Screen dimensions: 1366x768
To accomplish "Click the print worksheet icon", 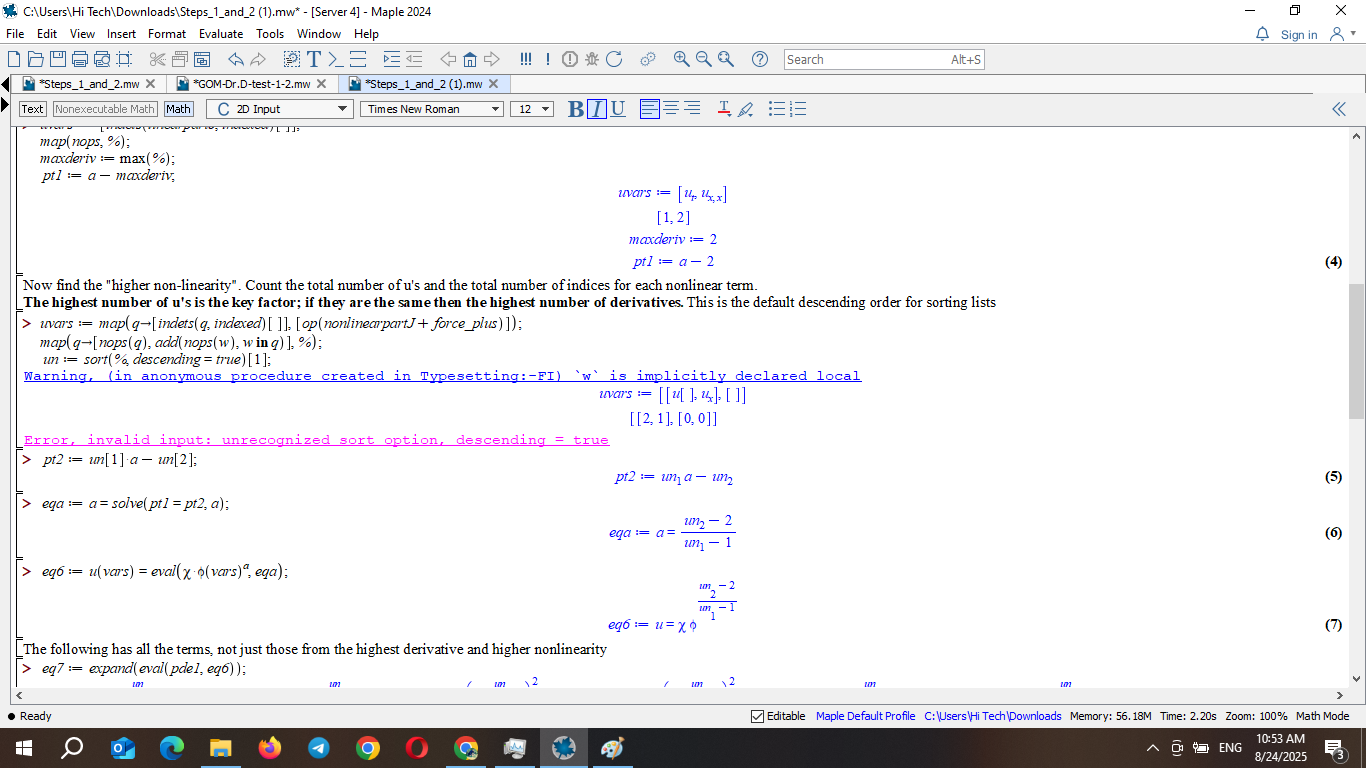I will (x=80, y=59).
